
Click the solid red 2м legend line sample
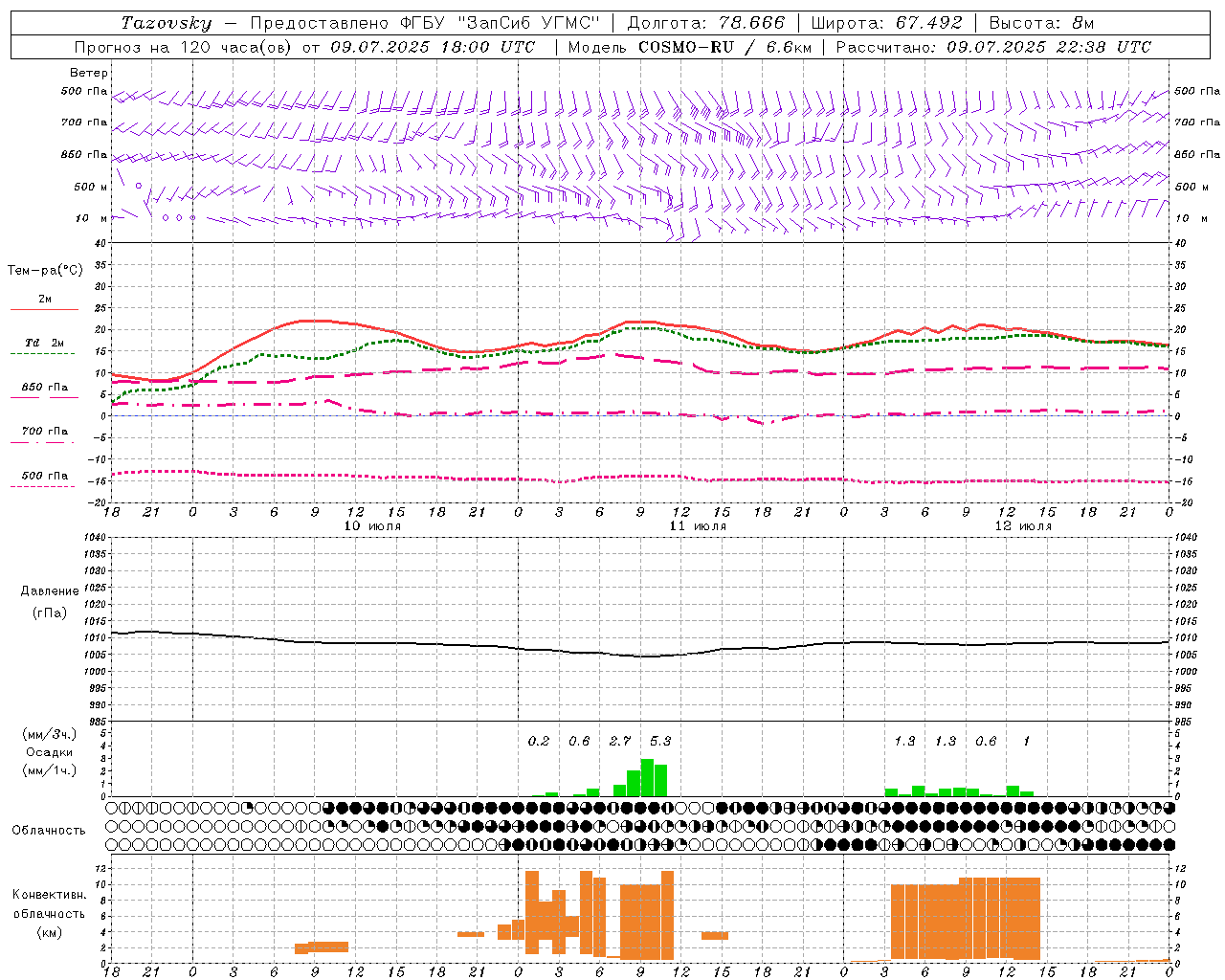(x=44, y=310)
